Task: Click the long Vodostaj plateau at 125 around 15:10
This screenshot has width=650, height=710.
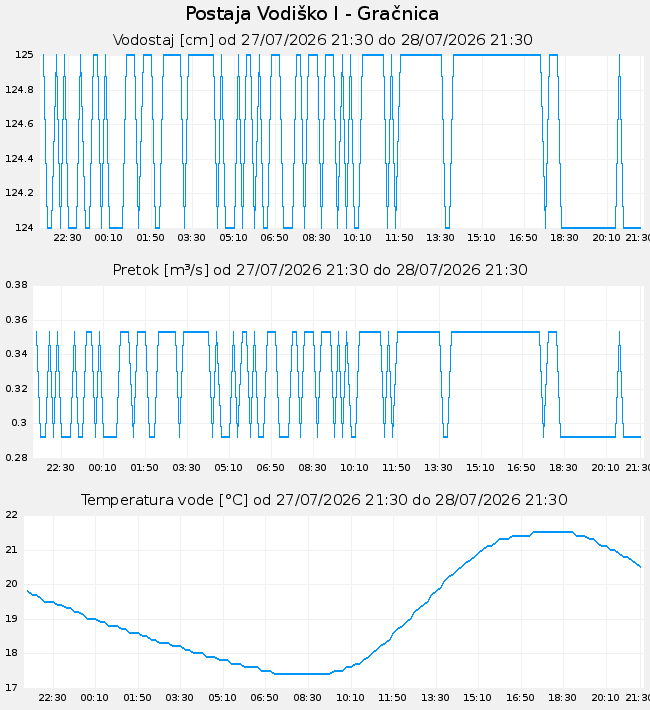Action: pyautogui.click(x=497, y=55)
